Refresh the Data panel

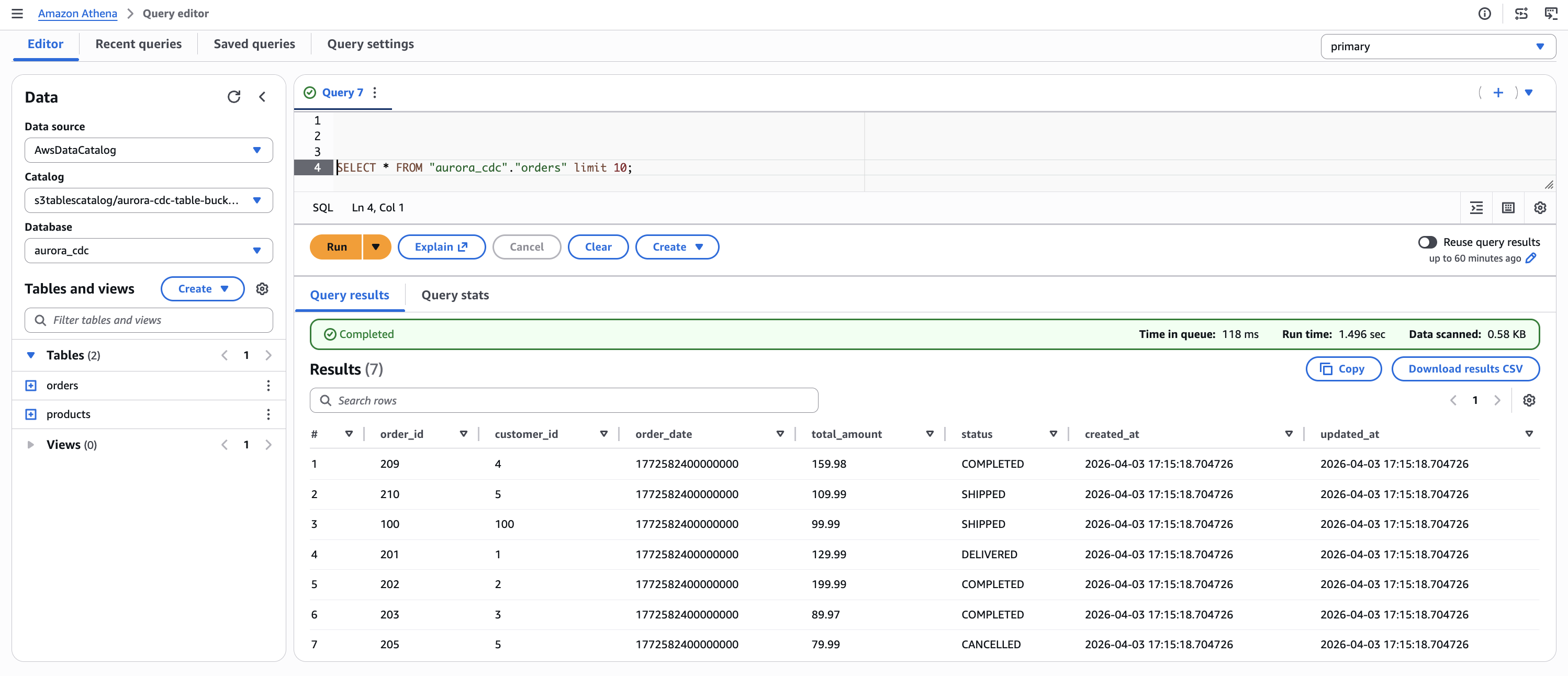click(x=234, y=97)
